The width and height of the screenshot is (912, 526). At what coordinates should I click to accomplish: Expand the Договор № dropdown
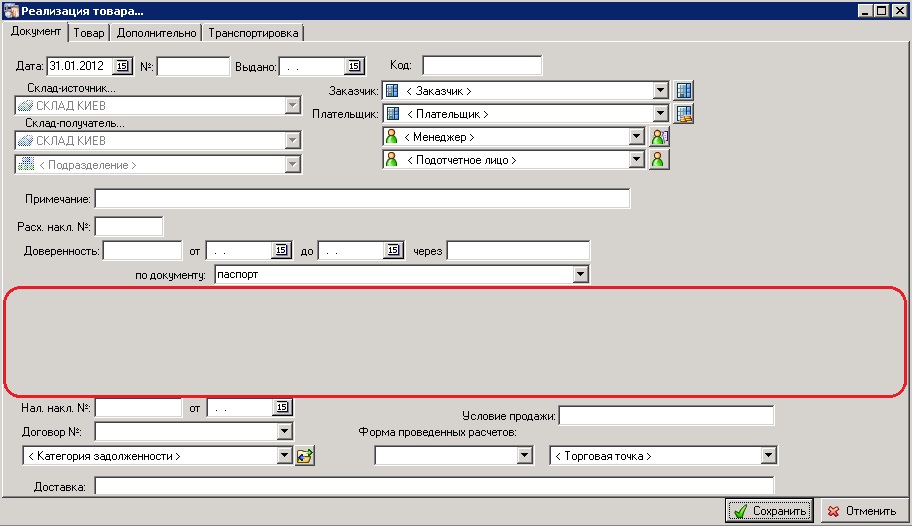[285, 432]
